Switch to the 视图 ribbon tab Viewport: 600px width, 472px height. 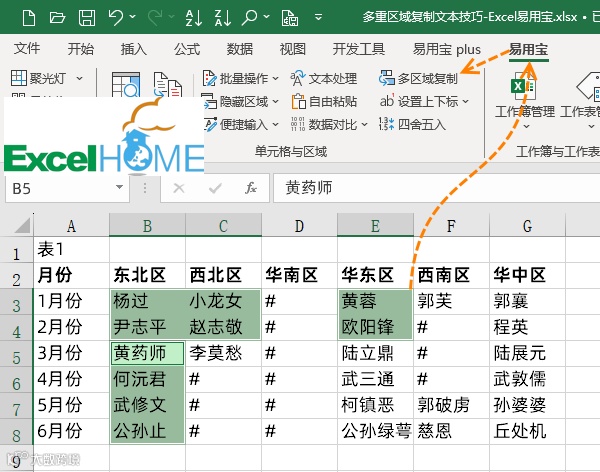coord(293,49)
